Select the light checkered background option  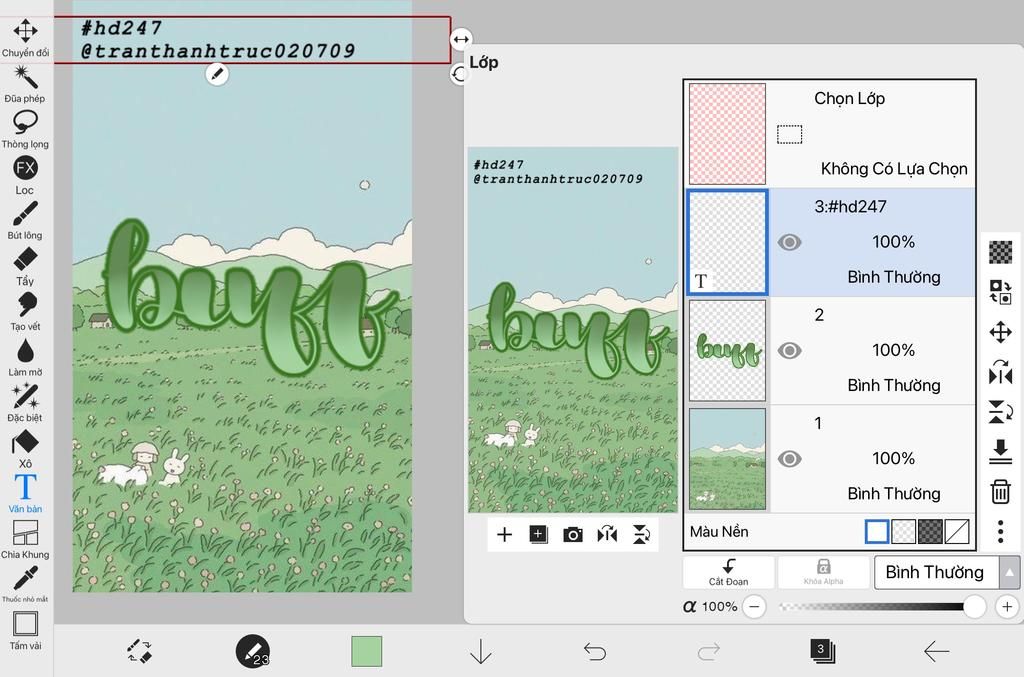click(x=903, y=531)
